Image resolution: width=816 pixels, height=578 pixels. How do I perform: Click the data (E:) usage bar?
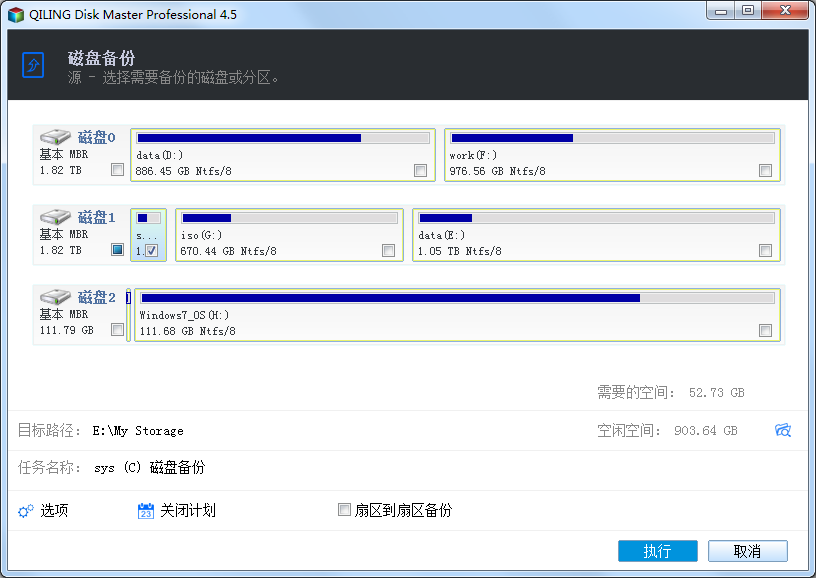(596, 218)
